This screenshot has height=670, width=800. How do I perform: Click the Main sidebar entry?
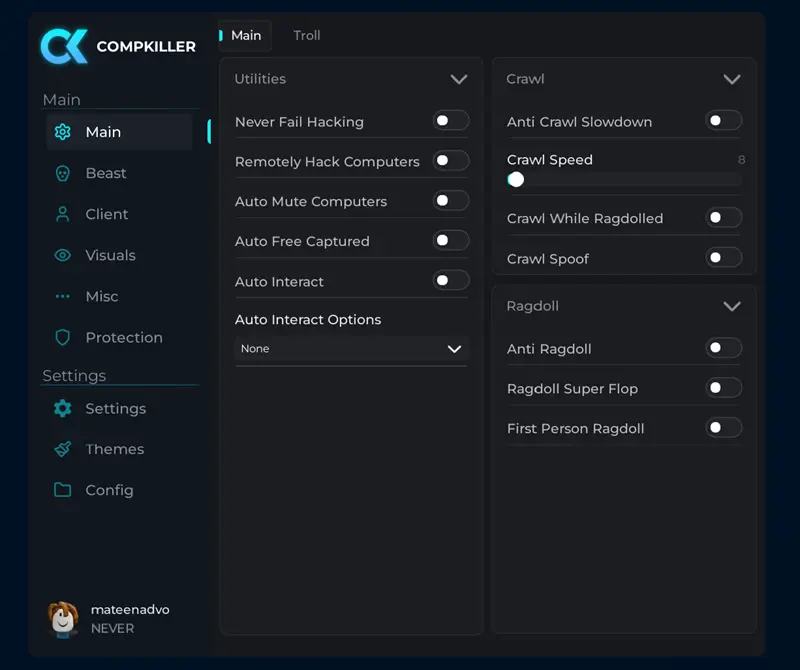pyautogui.click(x=119, y=132)
